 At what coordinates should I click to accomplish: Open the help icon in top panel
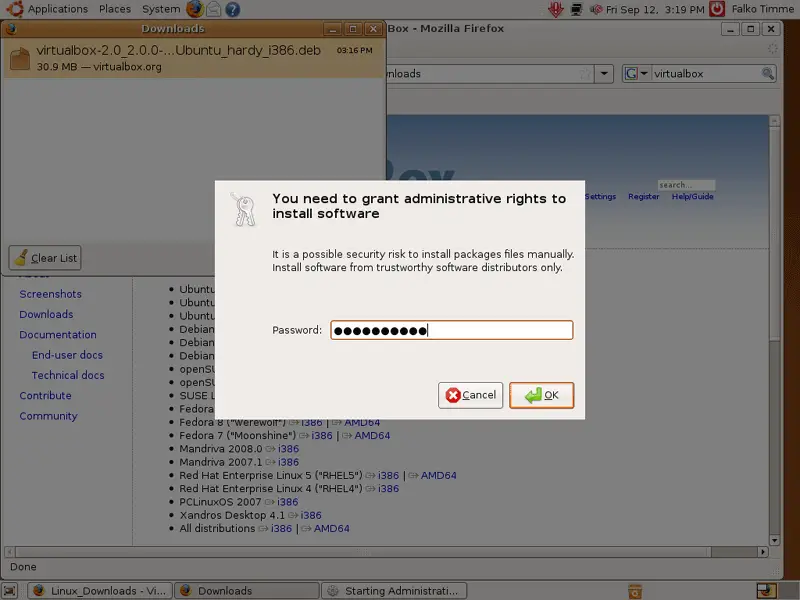click(x=233, y=9)
